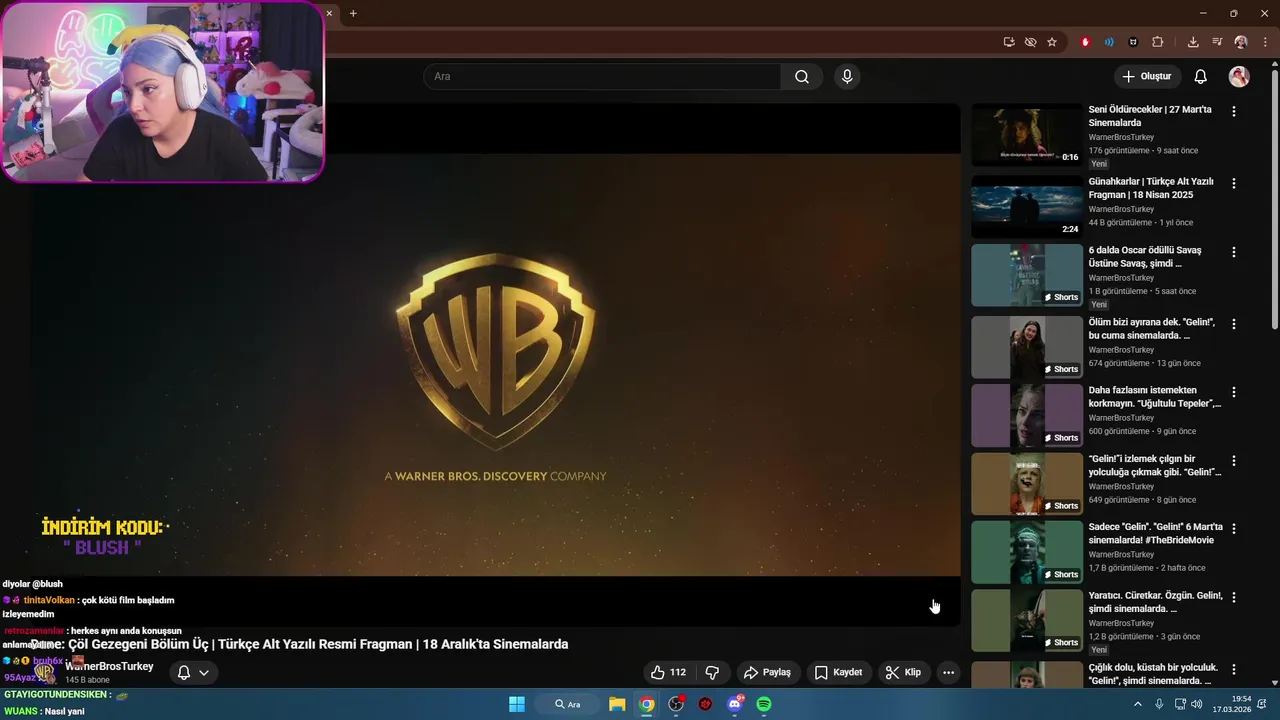Open the "Gelin!"i izlemek çılgın bir title
The width and height of the screenshot is (1280, 720).
point(1155,465)
